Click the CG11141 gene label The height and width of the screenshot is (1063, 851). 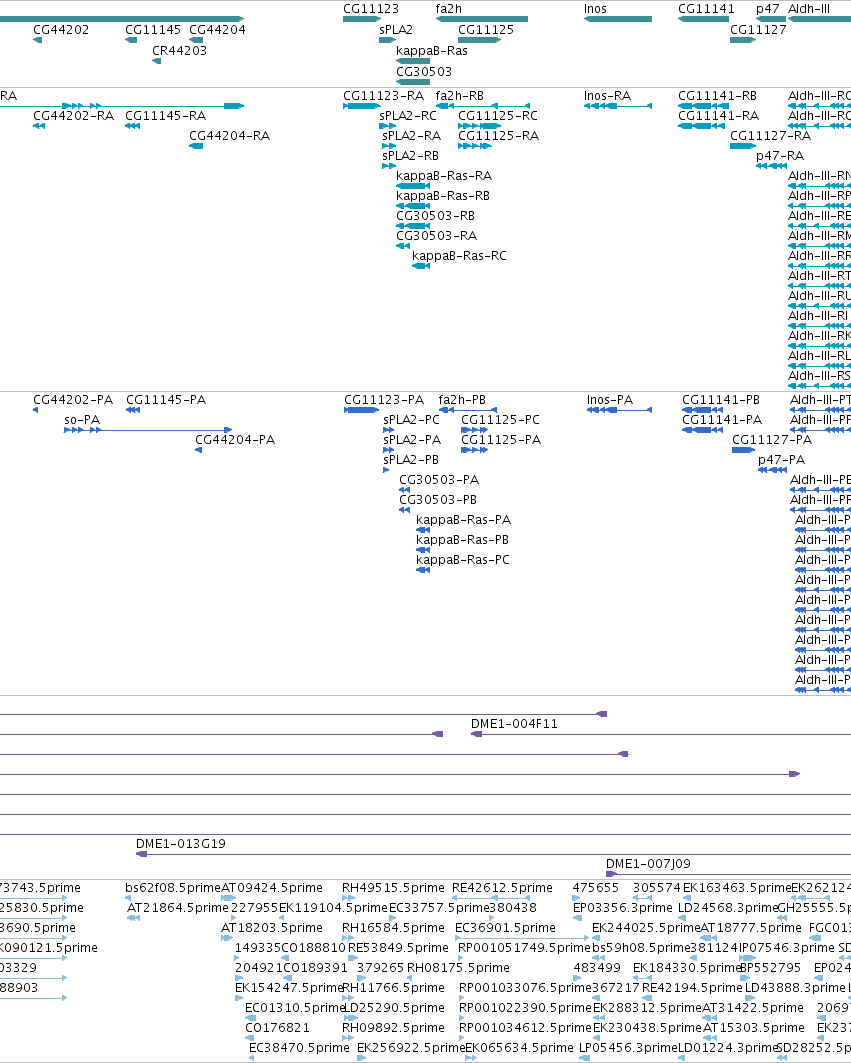click(706, 9)
